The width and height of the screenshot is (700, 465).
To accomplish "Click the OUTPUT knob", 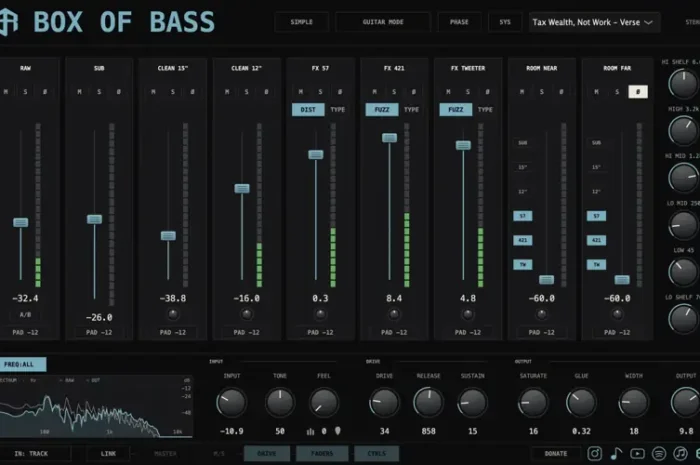I will (686, 403).
